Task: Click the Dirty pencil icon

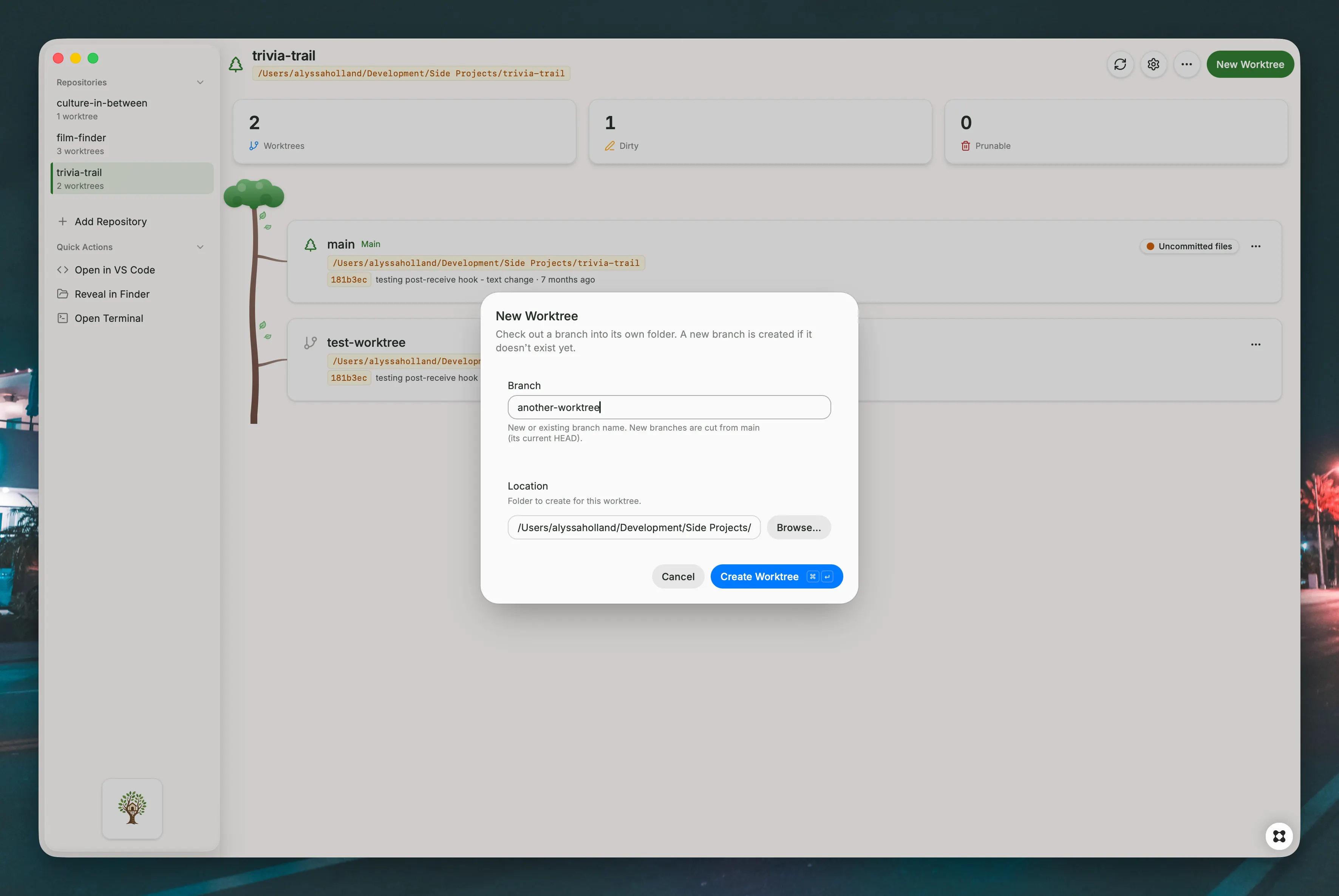Action: (610, 146)
